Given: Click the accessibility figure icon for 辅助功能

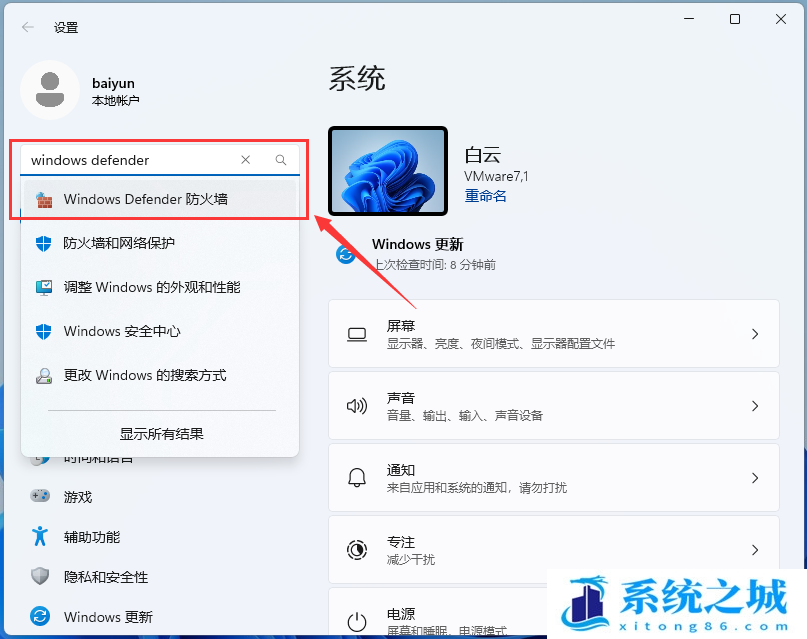Looking at the screenshot, I should click(40, 536).
